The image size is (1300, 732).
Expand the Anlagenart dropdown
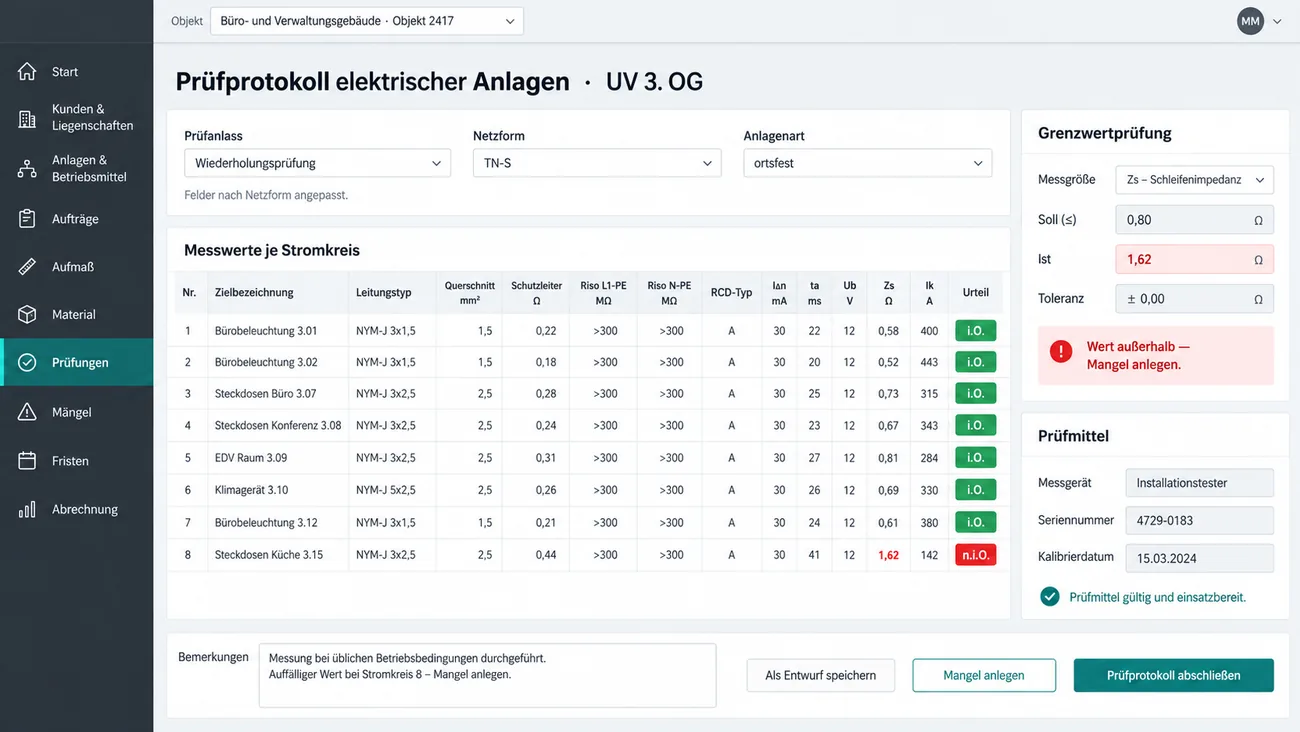[868, 163]
